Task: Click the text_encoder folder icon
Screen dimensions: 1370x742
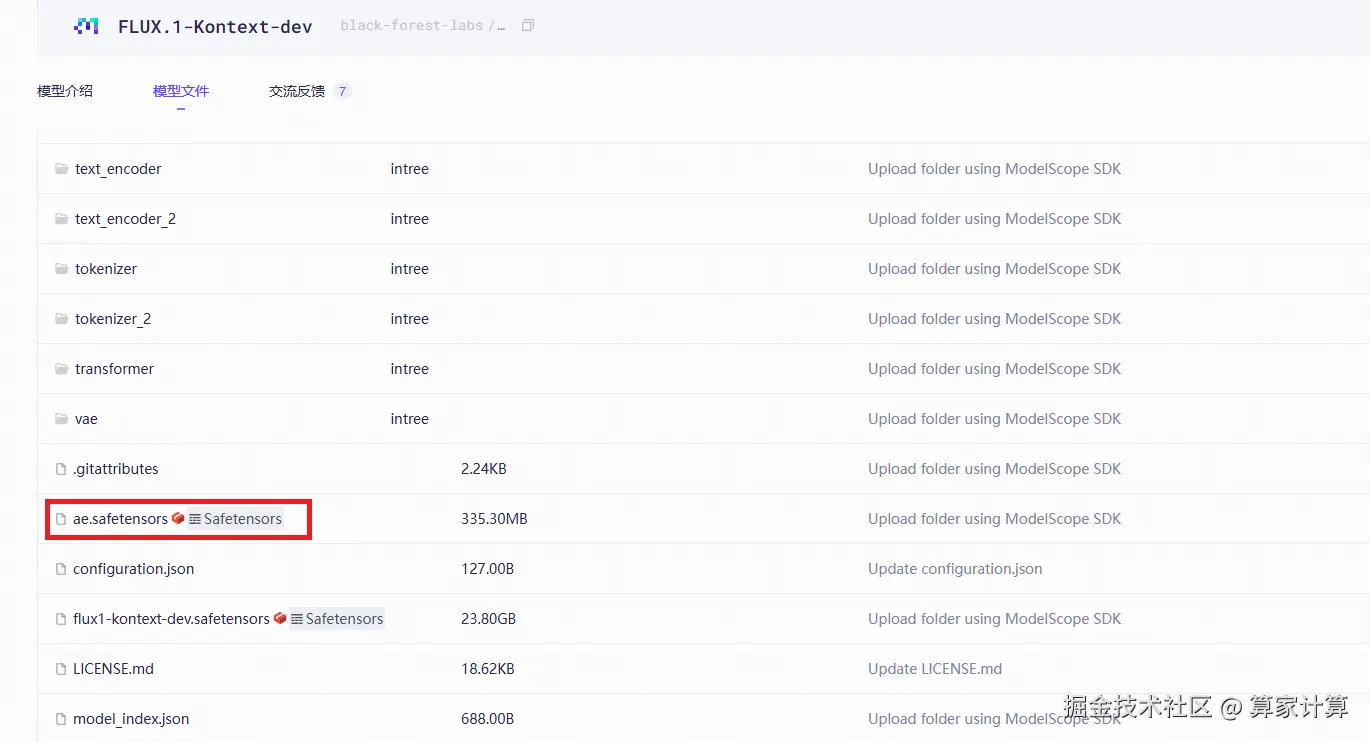Action: tap(61, 169)
